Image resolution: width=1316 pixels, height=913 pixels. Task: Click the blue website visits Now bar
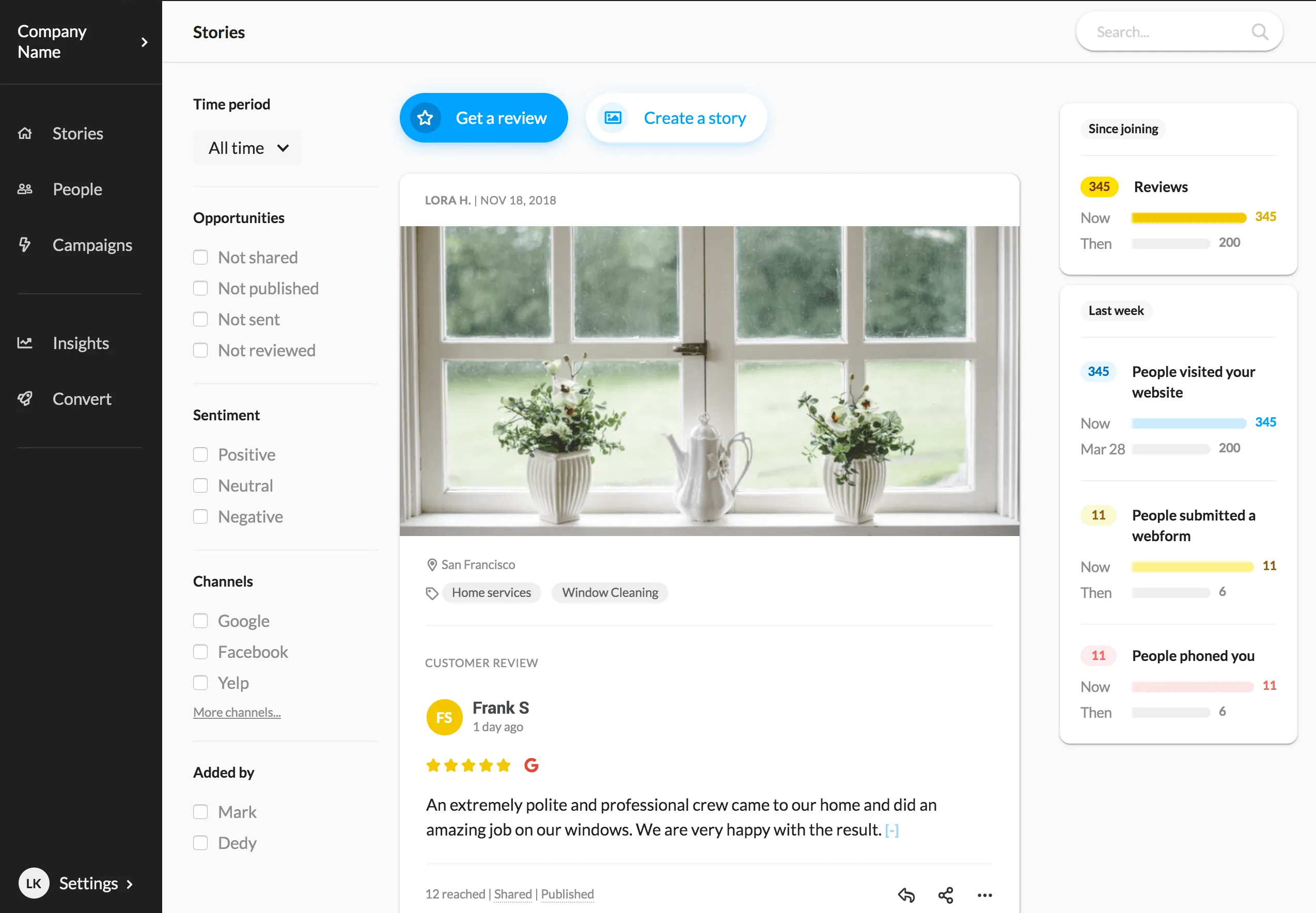(1189, 423)
